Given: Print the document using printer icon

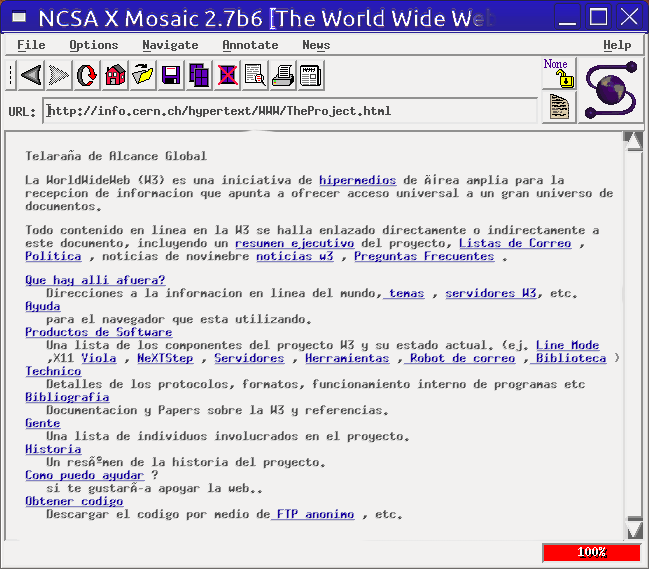Looking at the screenshot, I should [x=283, y=75].
